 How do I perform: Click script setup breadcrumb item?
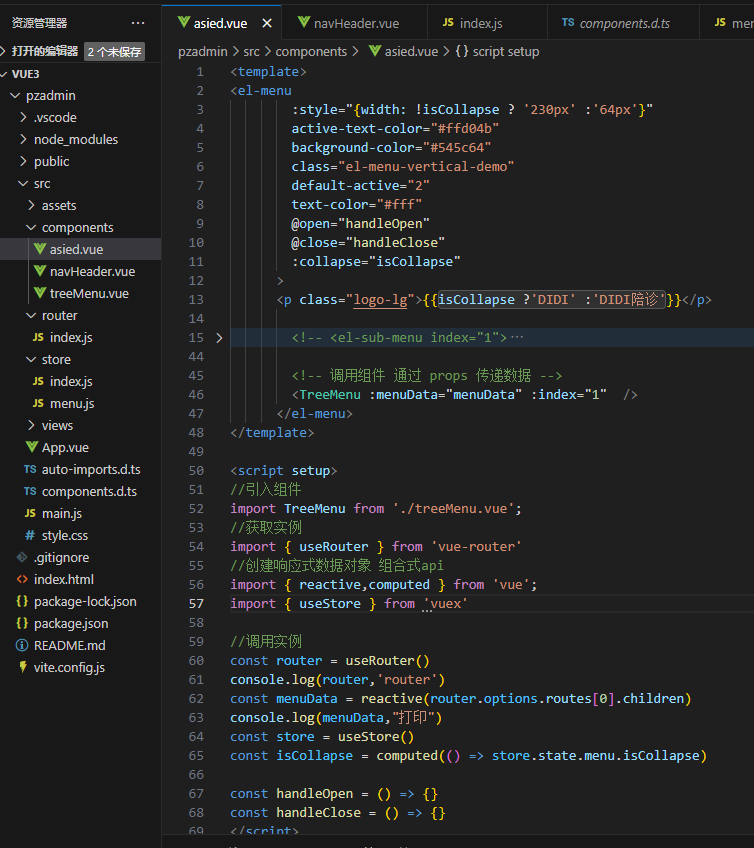(506, 51)
